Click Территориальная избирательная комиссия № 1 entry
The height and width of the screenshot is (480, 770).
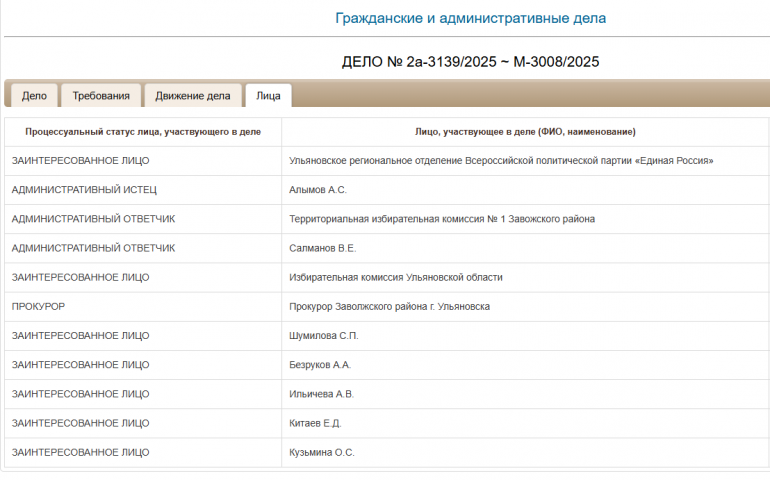coord(442,219)
